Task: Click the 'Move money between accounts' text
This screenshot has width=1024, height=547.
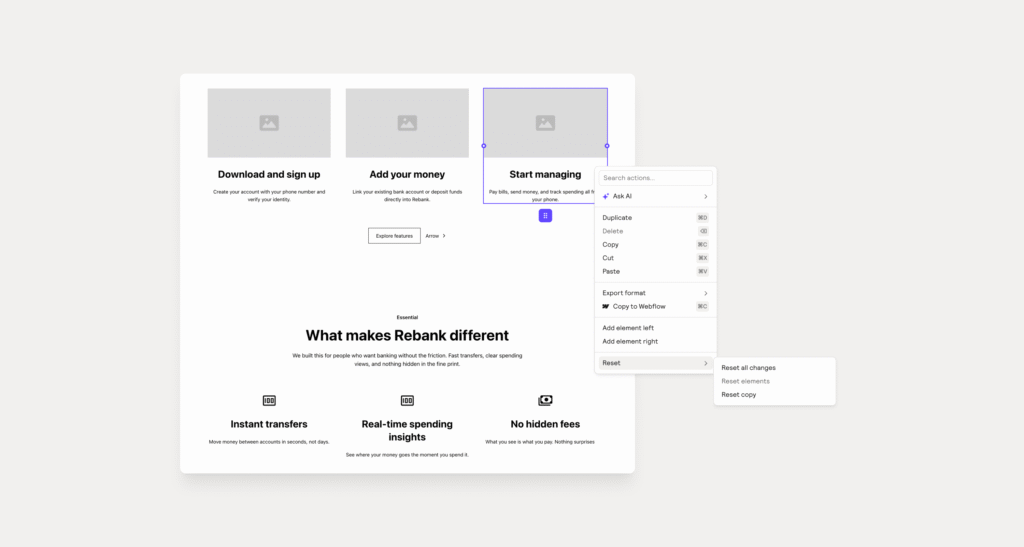Action: point(269,442)
